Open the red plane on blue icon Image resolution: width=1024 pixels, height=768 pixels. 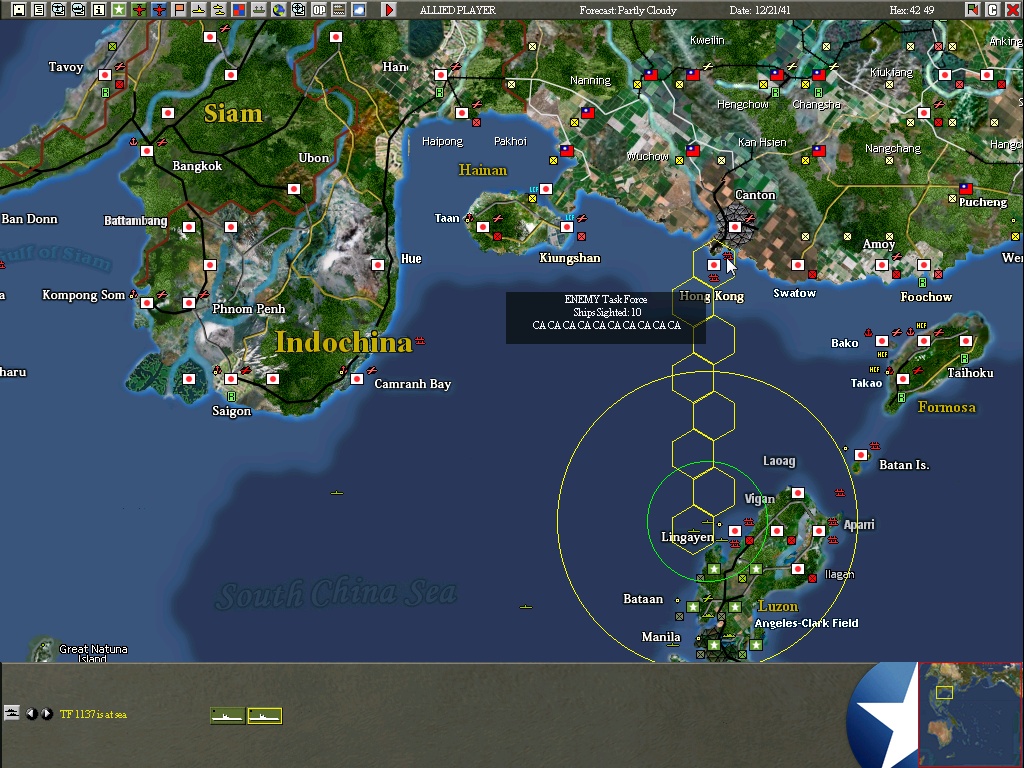click(x=159, y=10)
